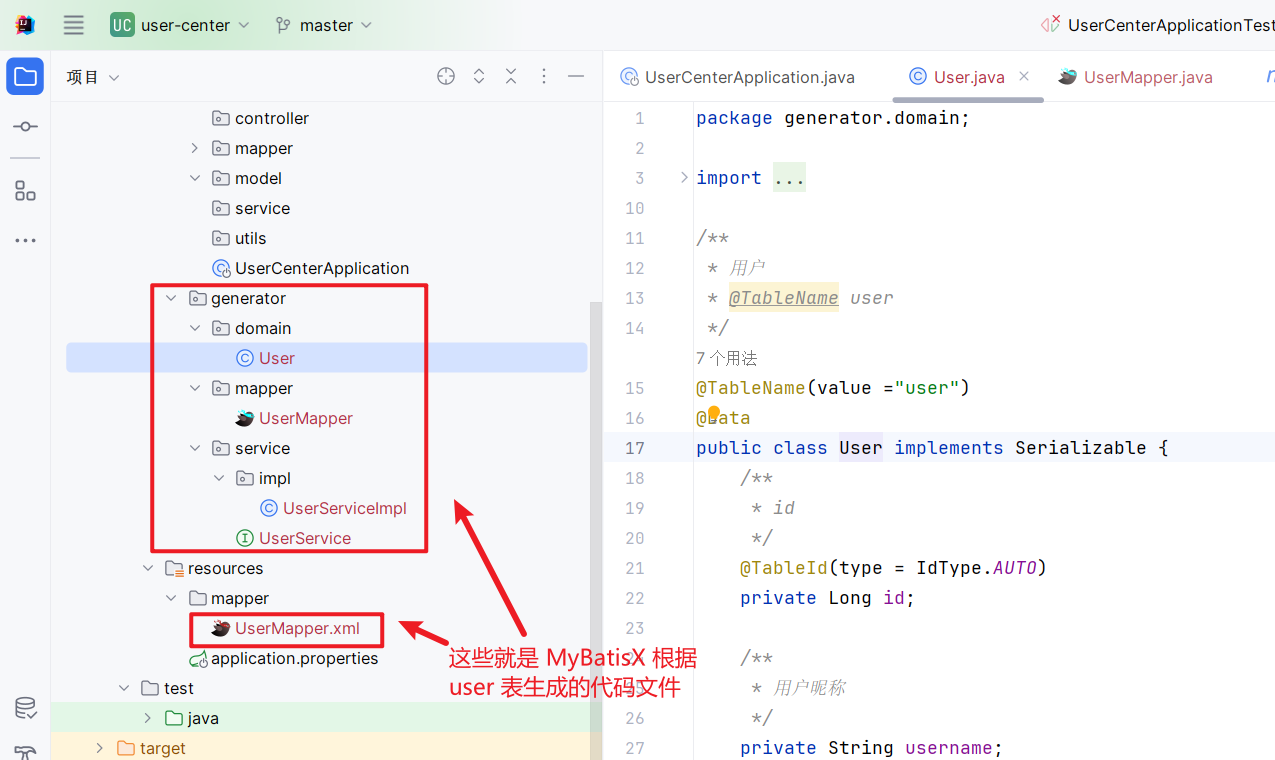Viewport: 1275px width, 760px height.
Task: Switch to UserMapper.java tab
Action: tap(1136, 77)
